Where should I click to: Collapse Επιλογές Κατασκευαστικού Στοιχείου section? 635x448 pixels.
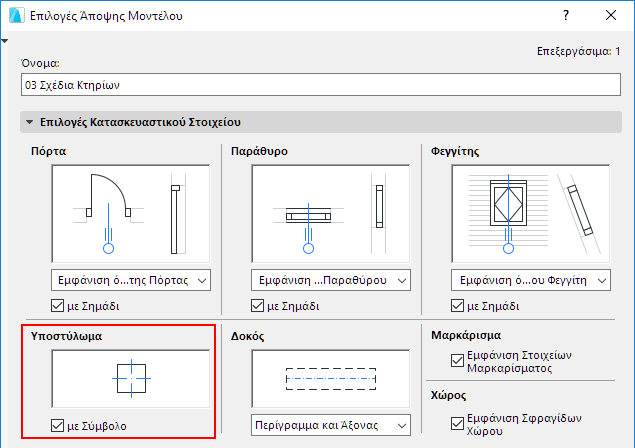[30, 123]
